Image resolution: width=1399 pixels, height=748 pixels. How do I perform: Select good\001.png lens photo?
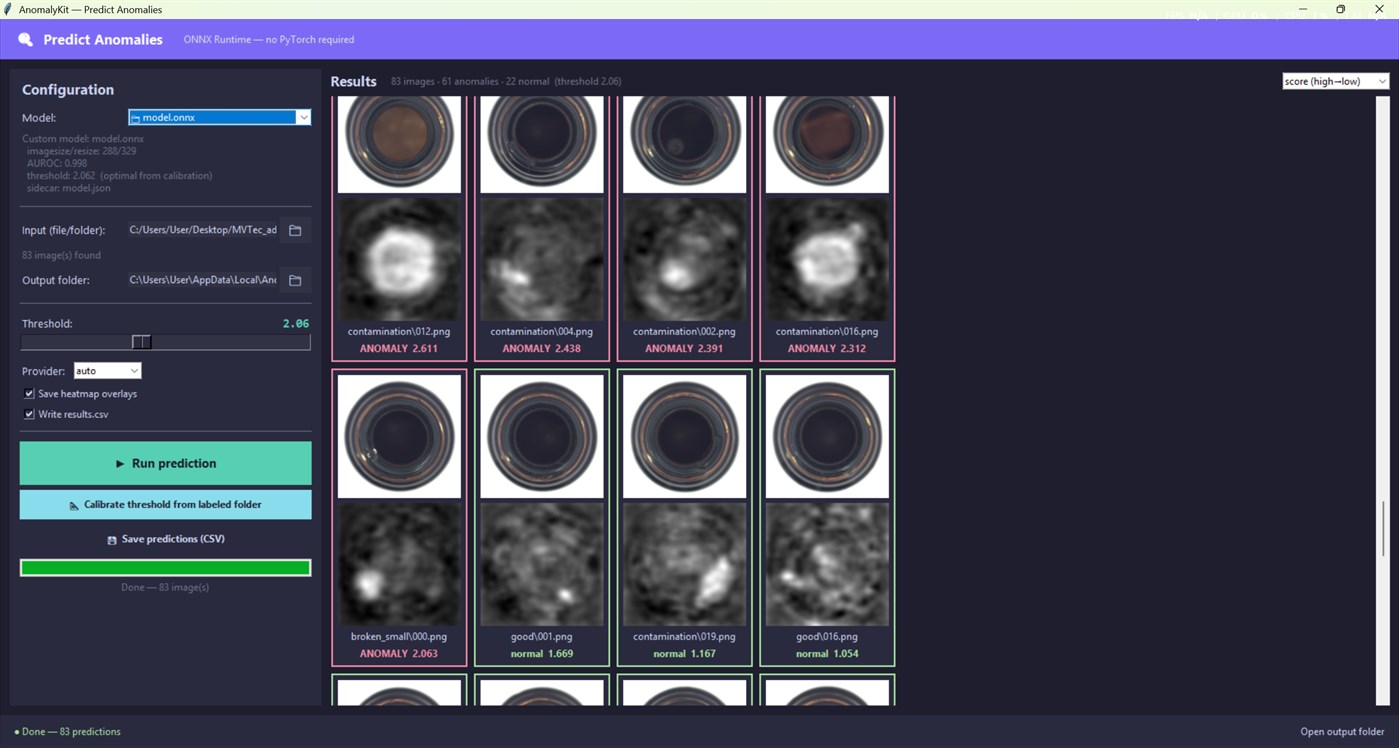[542, 436]
